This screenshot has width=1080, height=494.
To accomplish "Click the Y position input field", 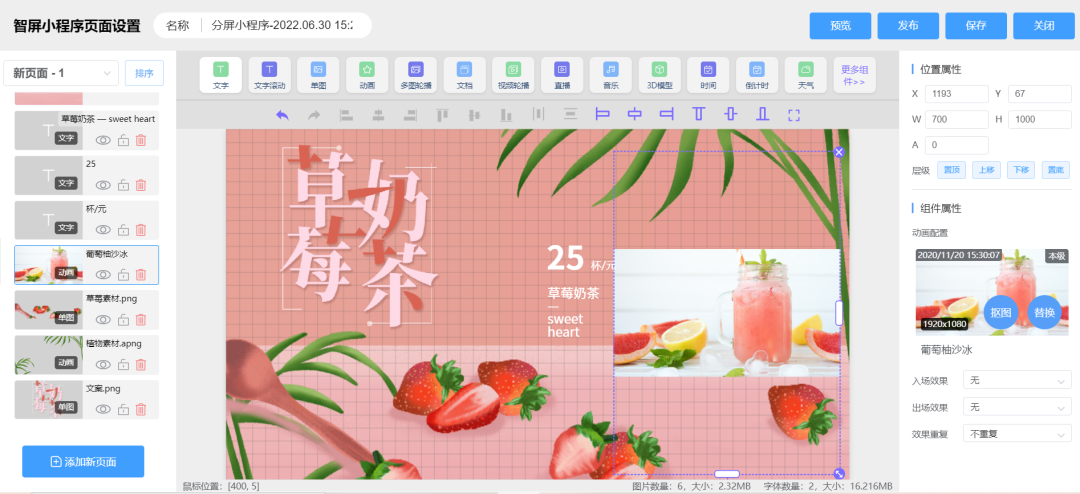I will pyautogui.click(x=1040, y=94).
